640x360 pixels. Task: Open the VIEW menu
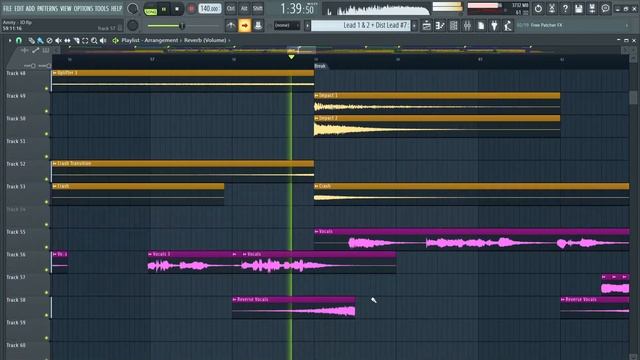click(x=66, y=8)
